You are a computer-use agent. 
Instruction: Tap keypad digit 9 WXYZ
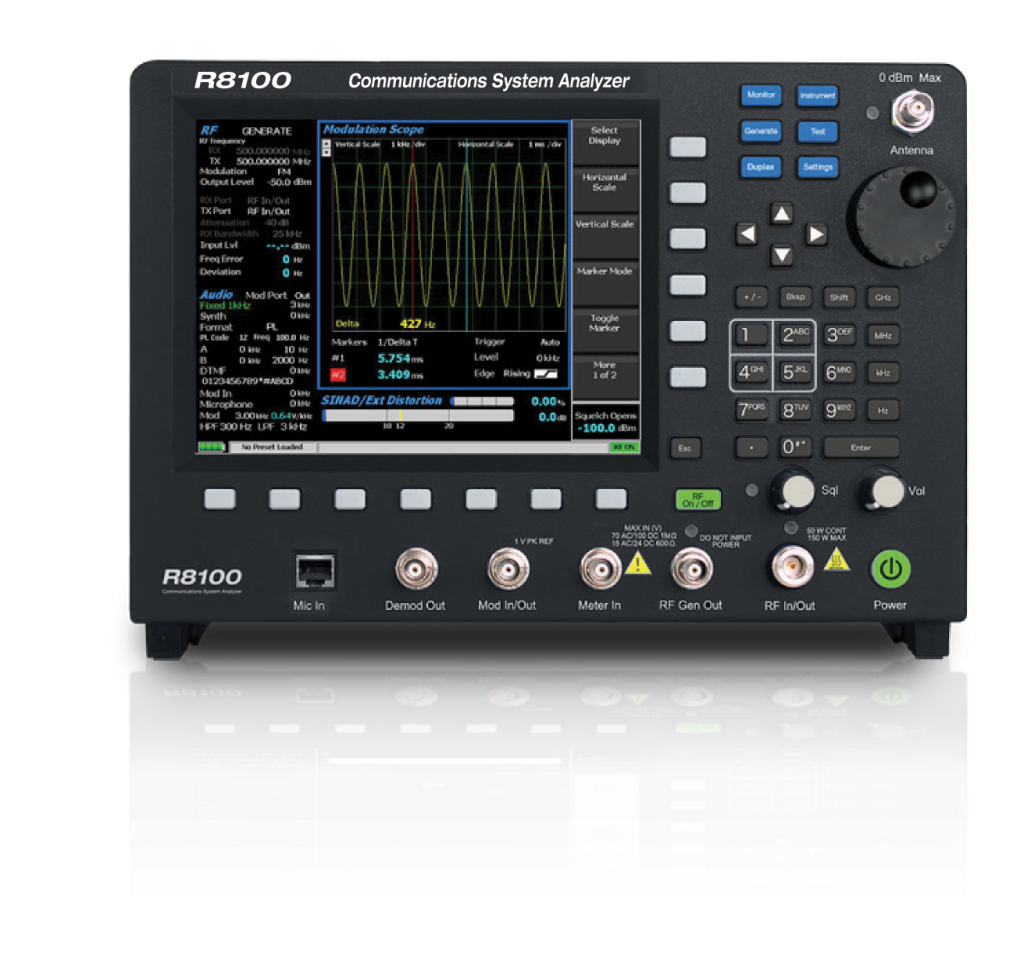(839, 410)
